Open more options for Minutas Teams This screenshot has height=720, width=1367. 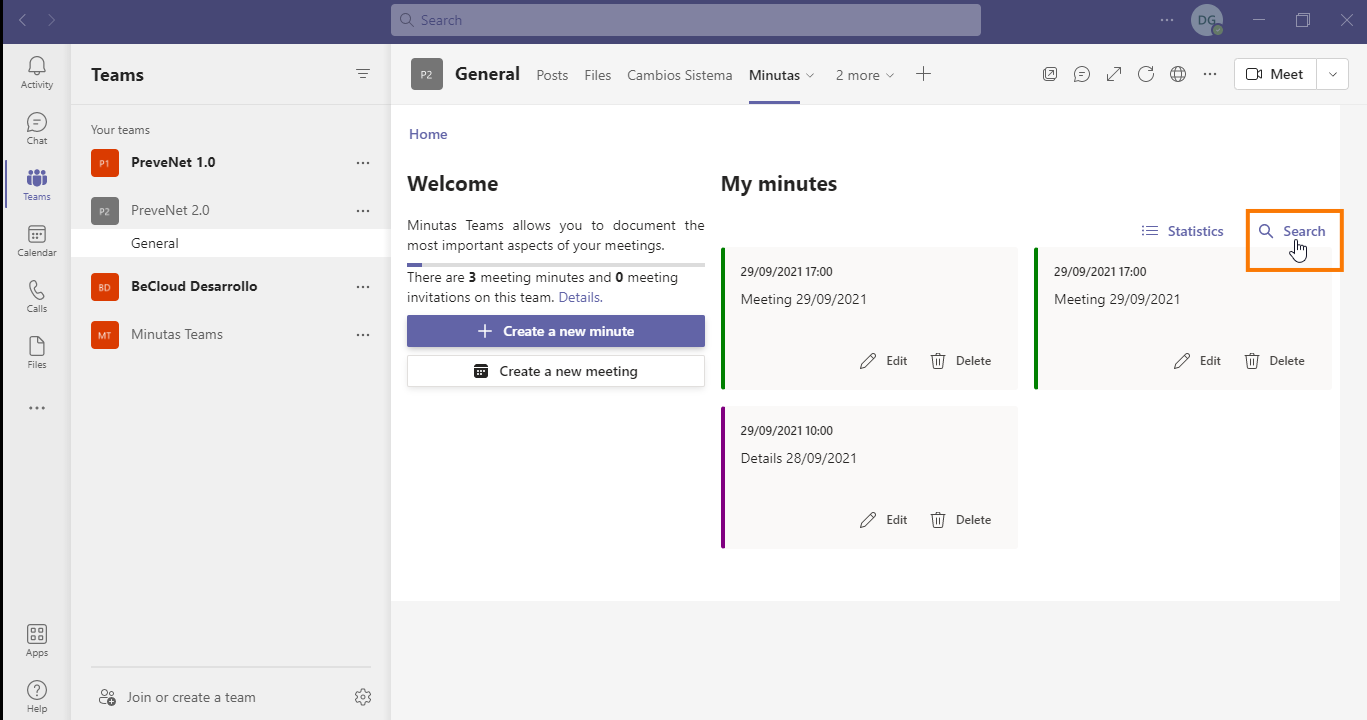coord(363,334)
